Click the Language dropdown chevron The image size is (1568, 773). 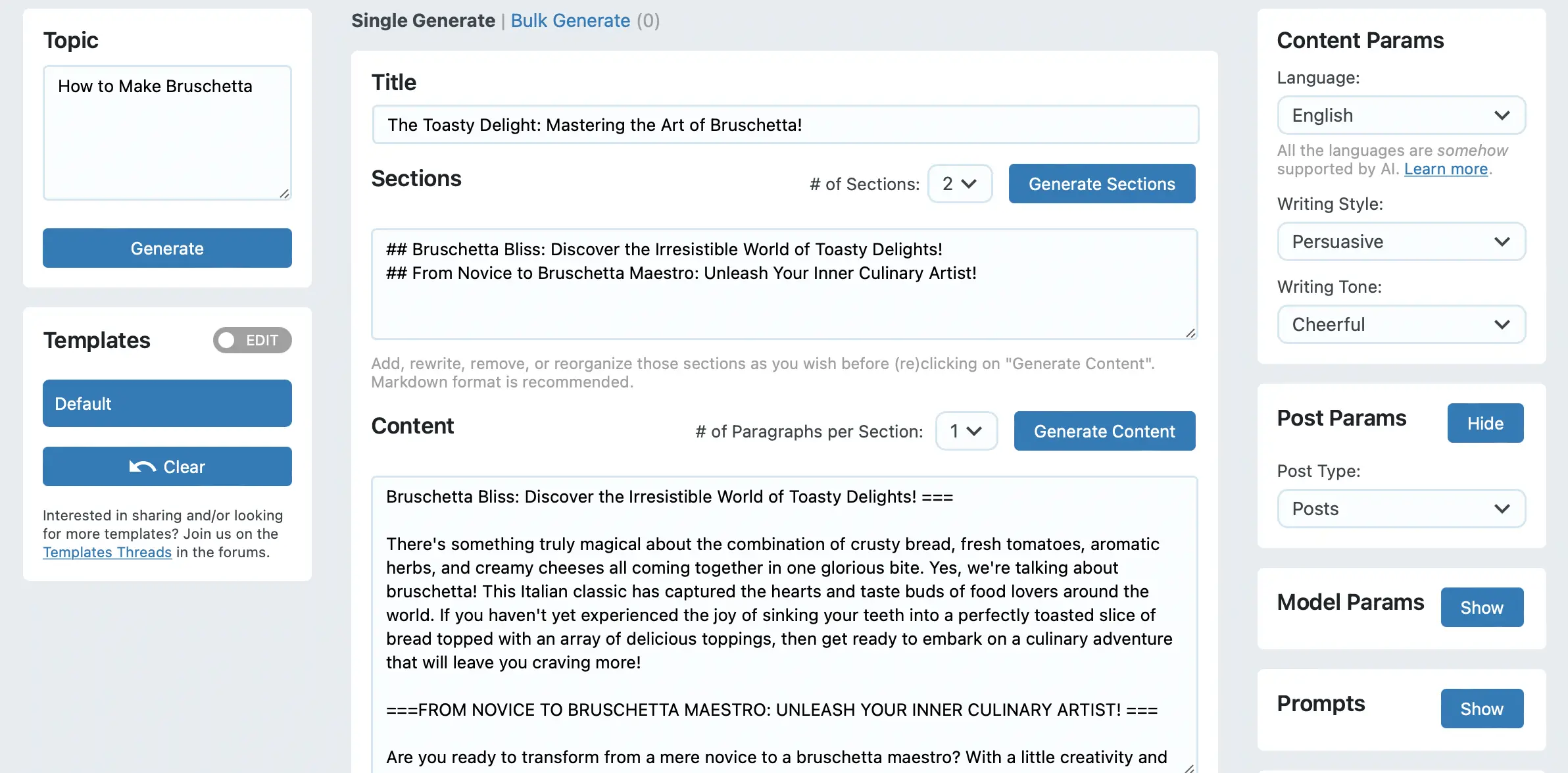point(1502,115)
